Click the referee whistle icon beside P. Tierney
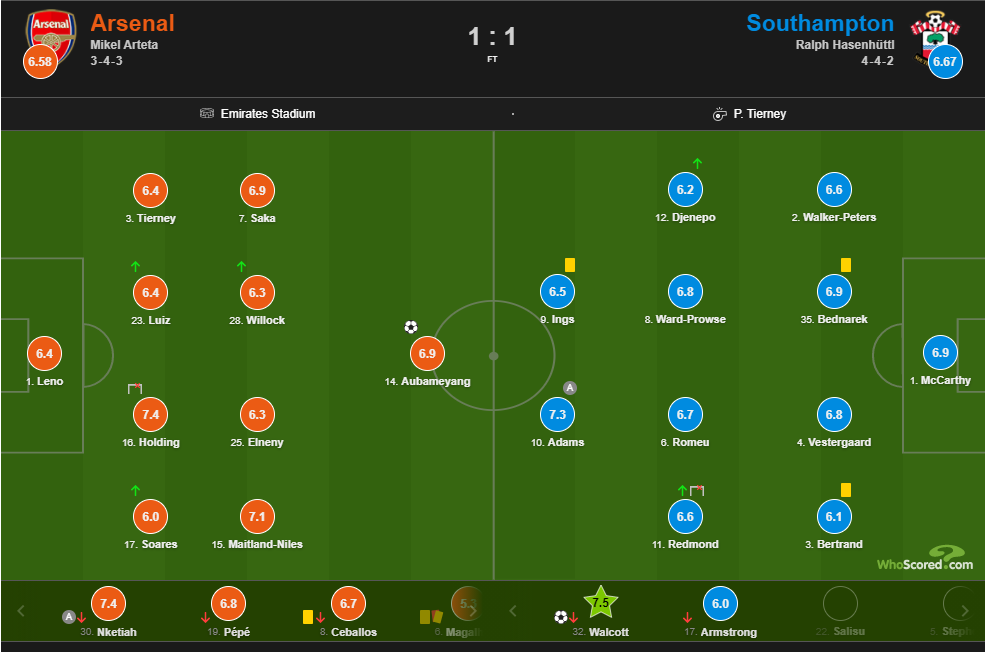Image resolution: width=988 pixels, height=652 pixels. [x=720, y=114]
